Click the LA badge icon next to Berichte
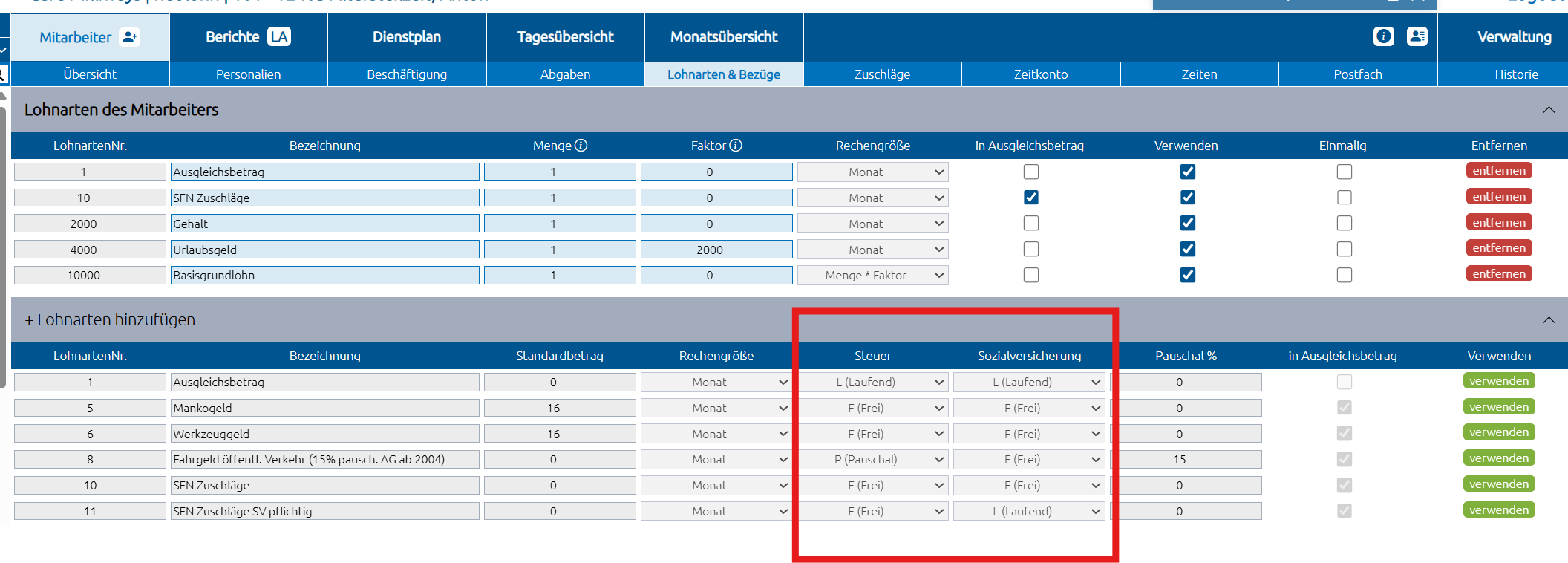Viewport: 1568px width, 563px height. 279,37
